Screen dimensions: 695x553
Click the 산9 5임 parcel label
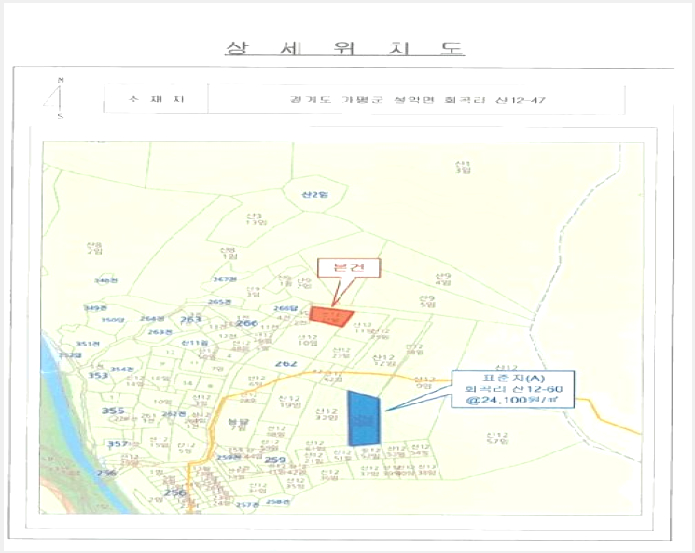point(428,301)
